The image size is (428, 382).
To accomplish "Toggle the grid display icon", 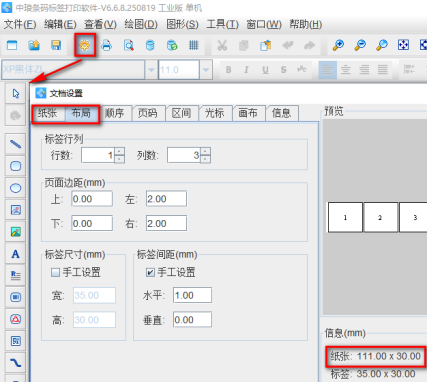I will 194,45.
